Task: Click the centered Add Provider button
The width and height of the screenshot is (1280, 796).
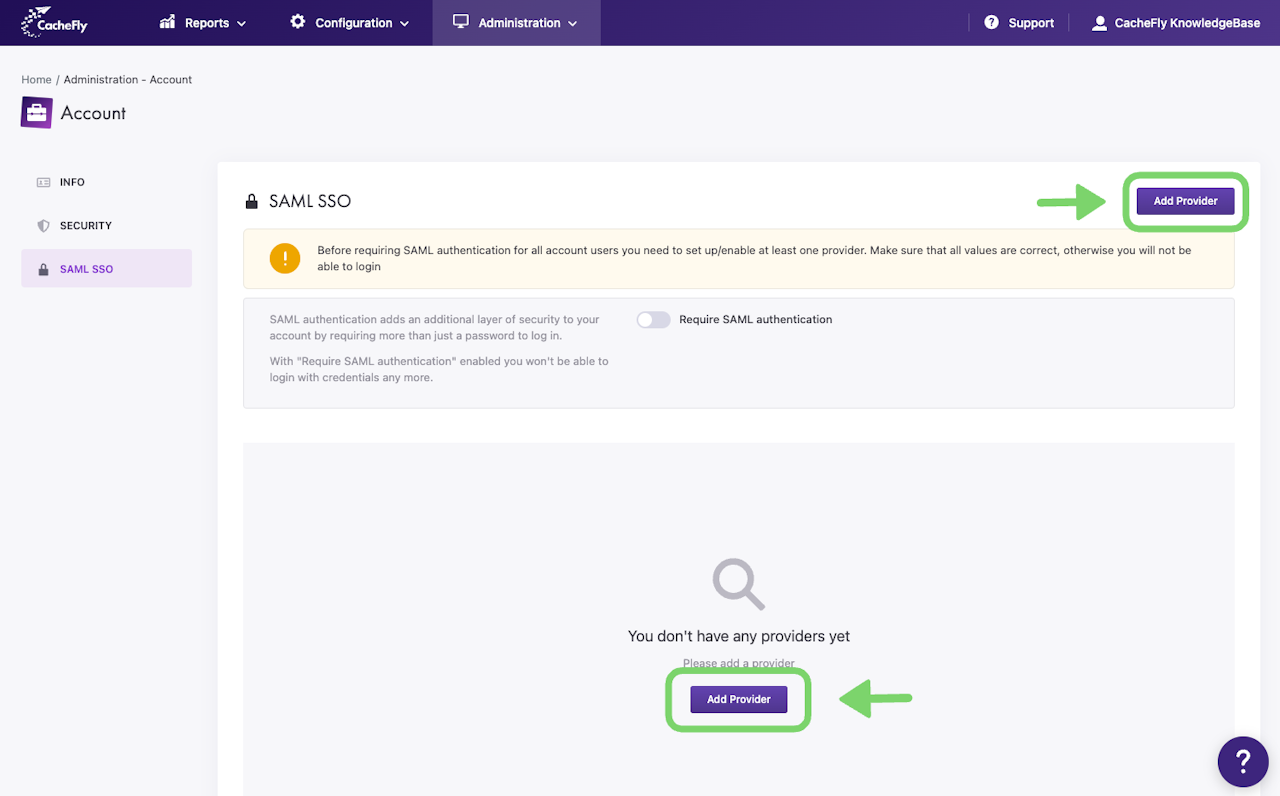Action: (738, 699)
